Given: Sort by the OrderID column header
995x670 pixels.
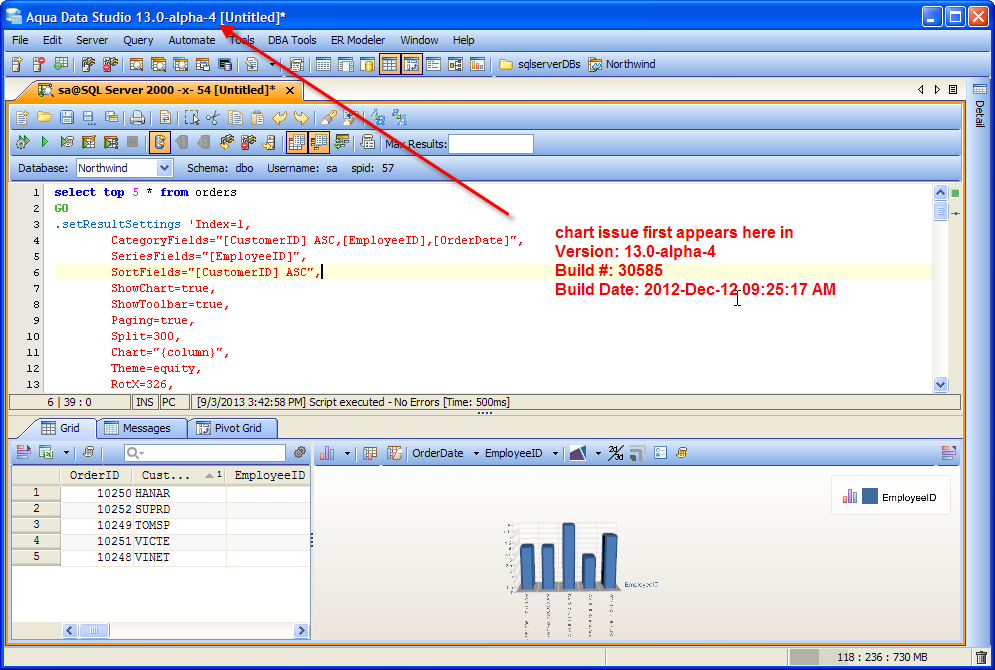Looking at the screenshot, I should click(x=96, y=475).
